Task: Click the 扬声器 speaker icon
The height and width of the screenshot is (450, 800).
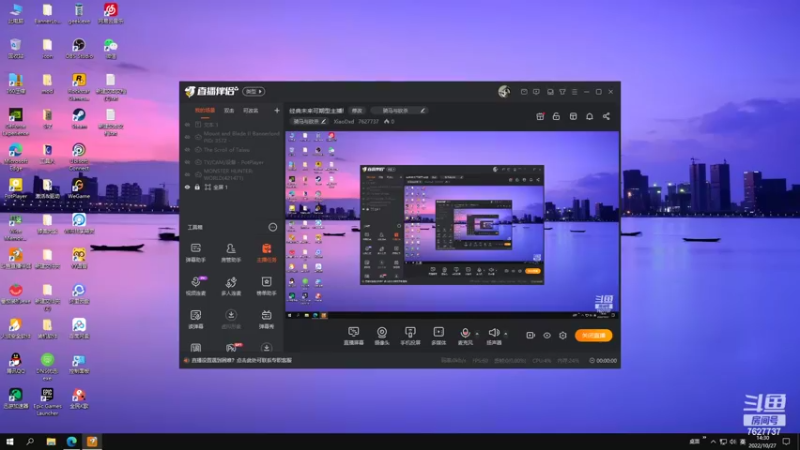Action: [x=493, y=333]
